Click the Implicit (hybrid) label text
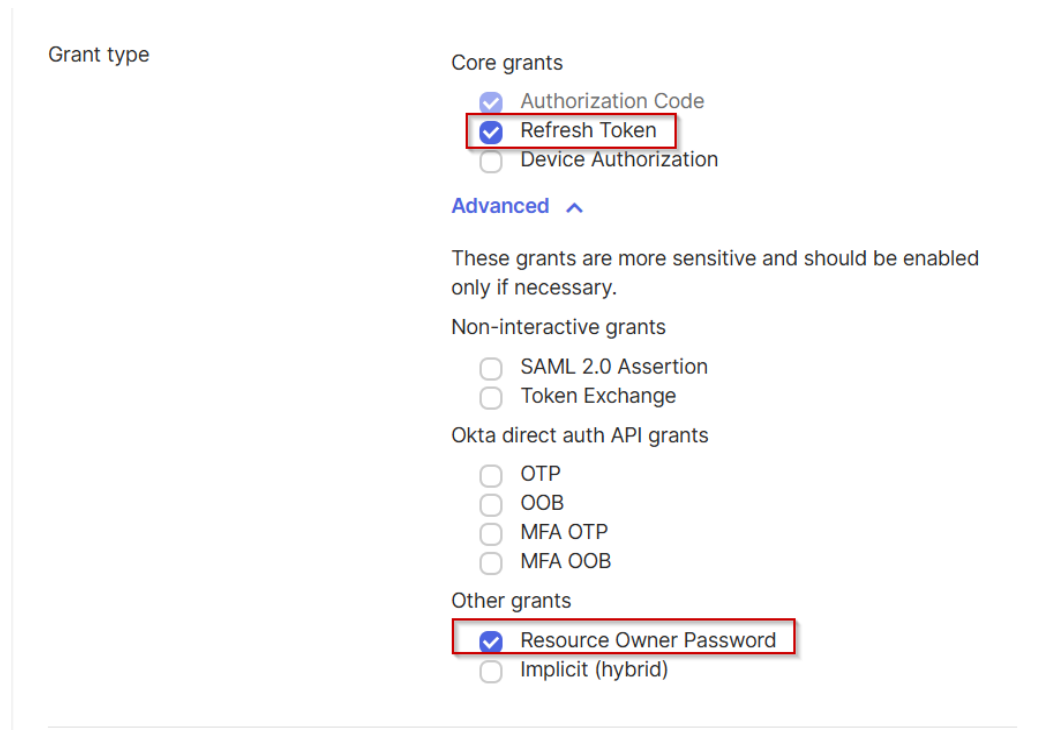The image size is (1048, 733). [594, 670]
